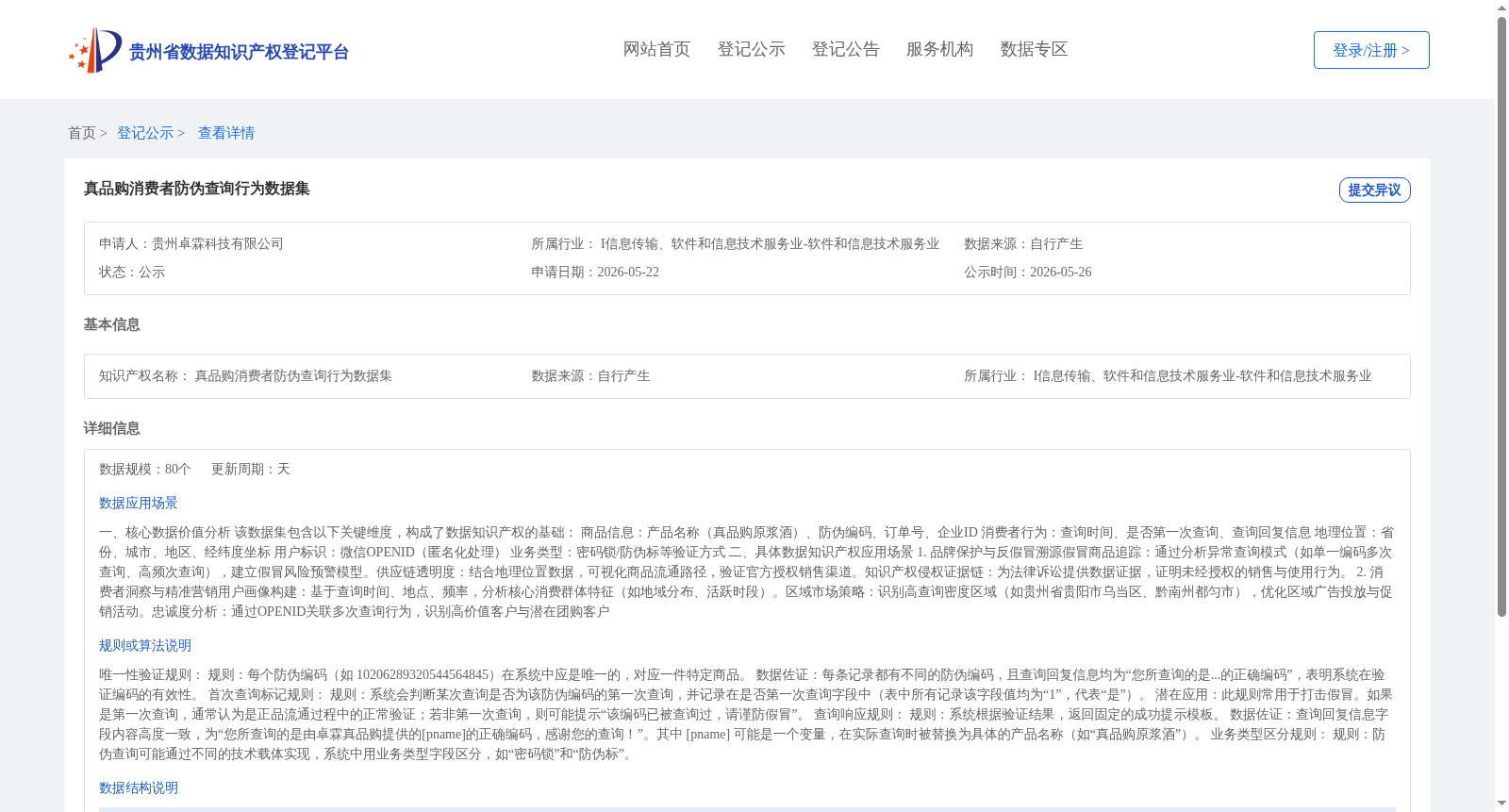This screenshot has height=812, width=1509.
Task: Select the 申请人：贵州卓霖科技有限公司 text
Action: 191,243
